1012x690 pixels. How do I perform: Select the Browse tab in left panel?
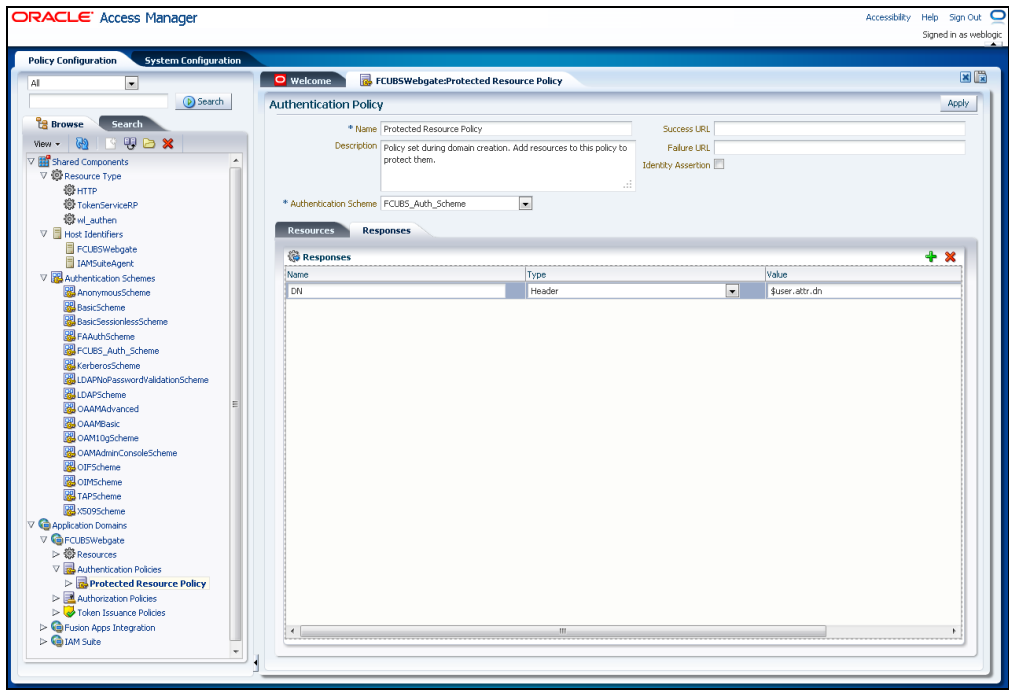point(60,124)
